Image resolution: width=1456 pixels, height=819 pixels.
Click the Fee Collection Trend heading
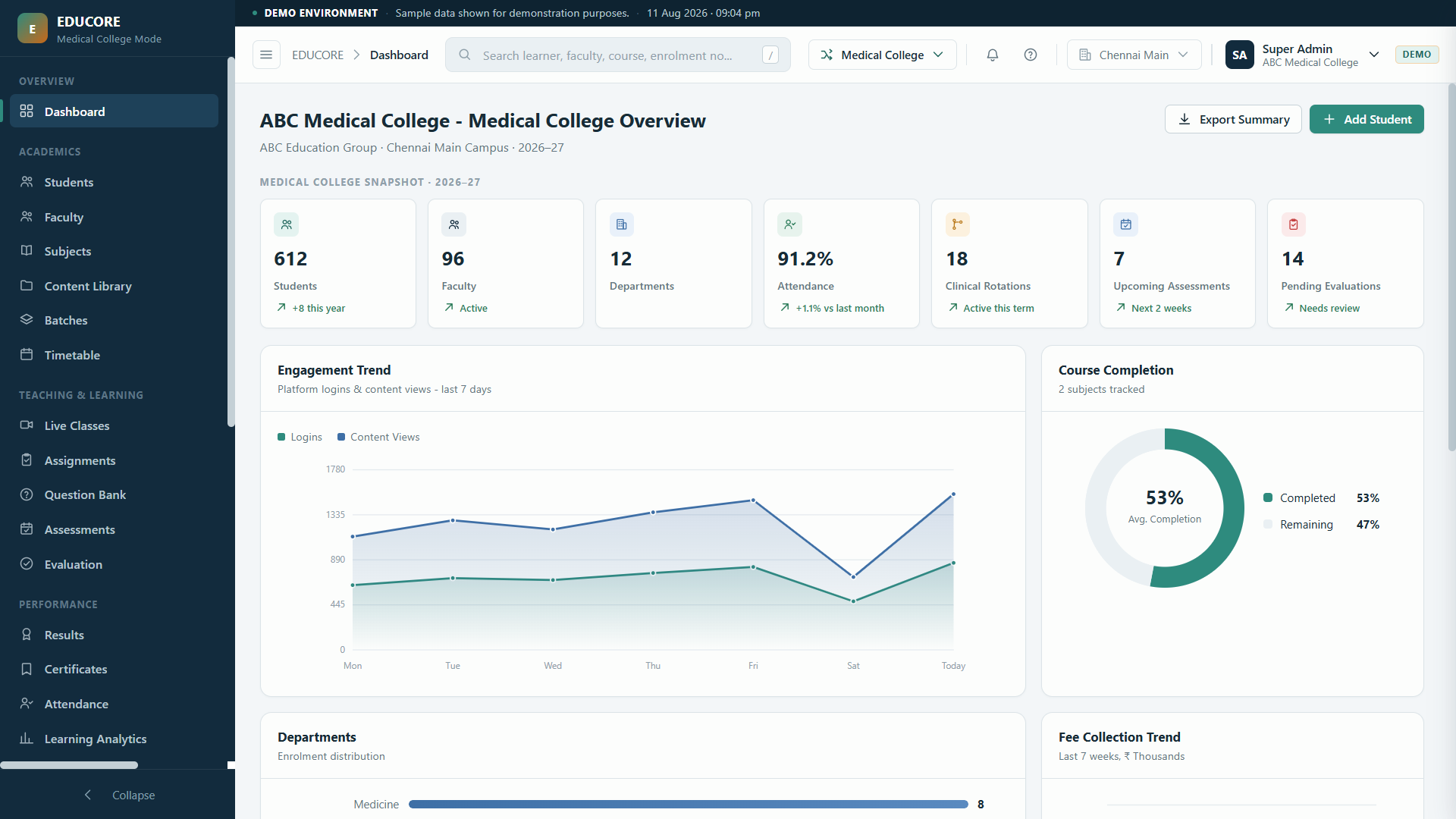pyautogui.click(x=1119, y=737)
